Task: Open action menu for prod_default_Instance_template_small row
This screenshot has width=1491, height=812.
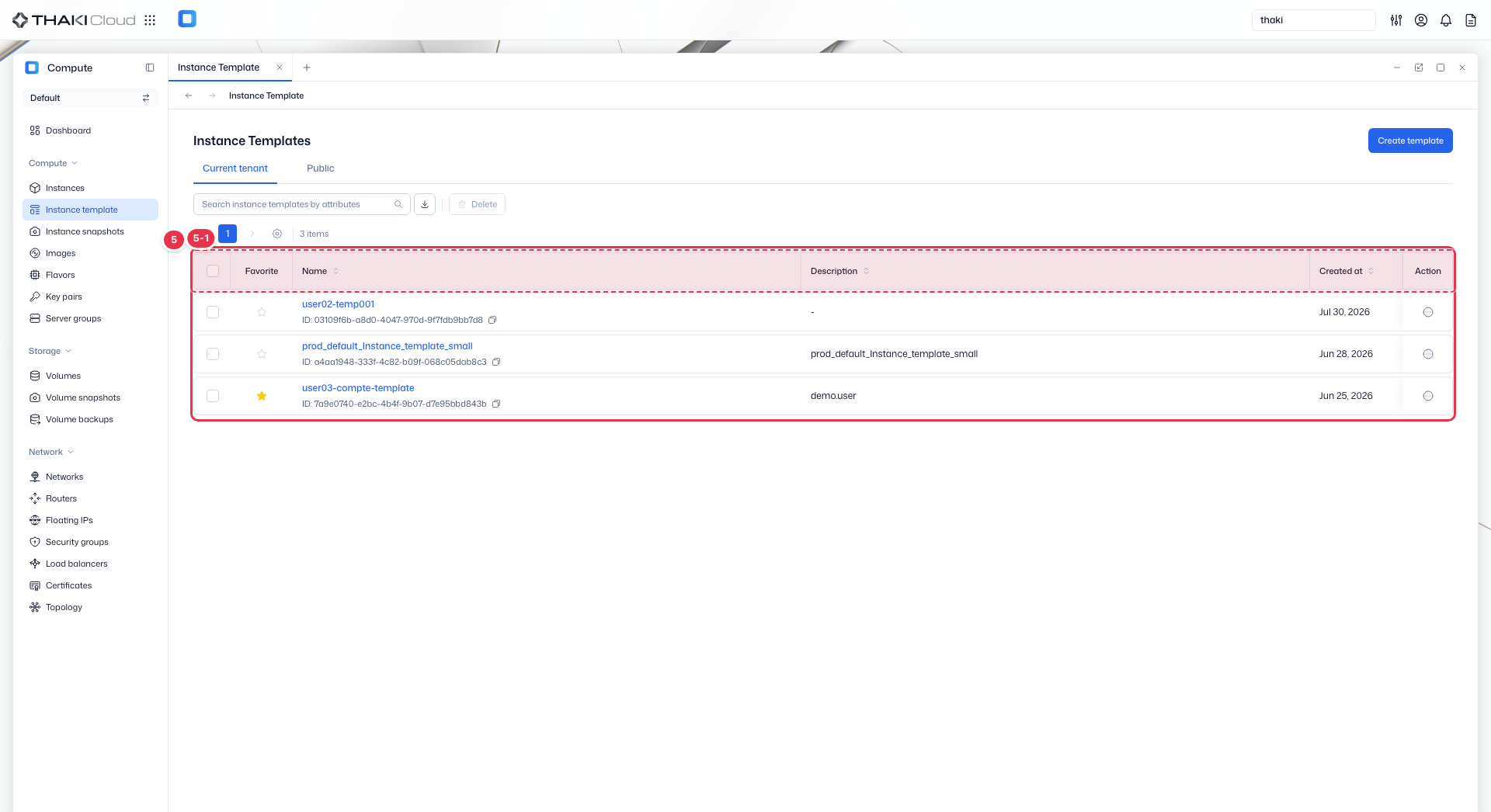Action: click(1427, 354)
